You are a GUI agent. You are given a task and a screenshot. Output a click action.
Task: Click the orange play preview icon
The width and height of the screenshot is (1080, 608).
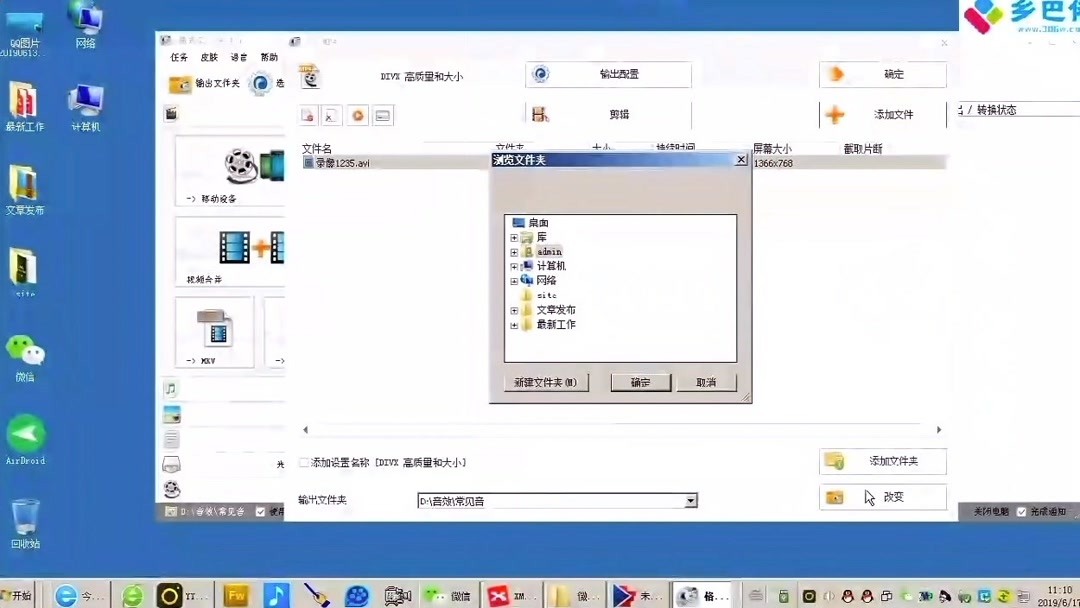tap(357, 115)
